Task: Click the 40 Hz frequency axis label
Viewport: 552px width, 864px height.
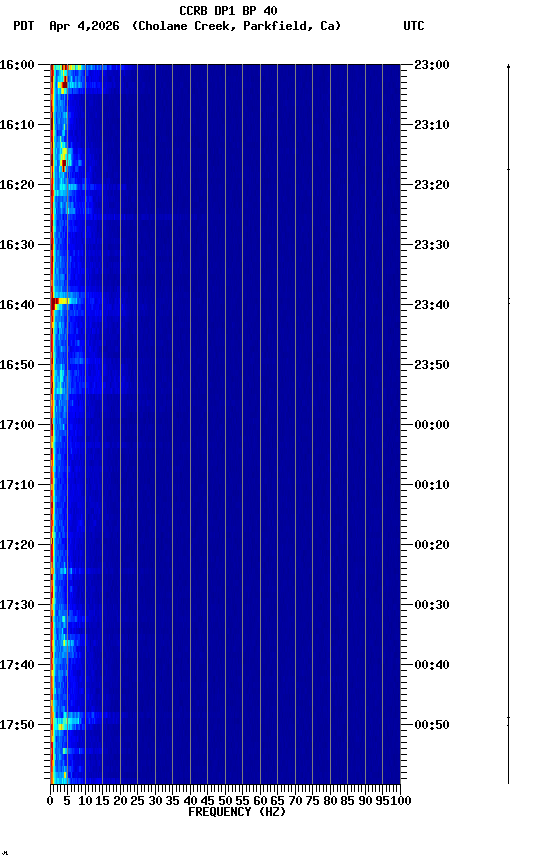Action: click(190, 801)
